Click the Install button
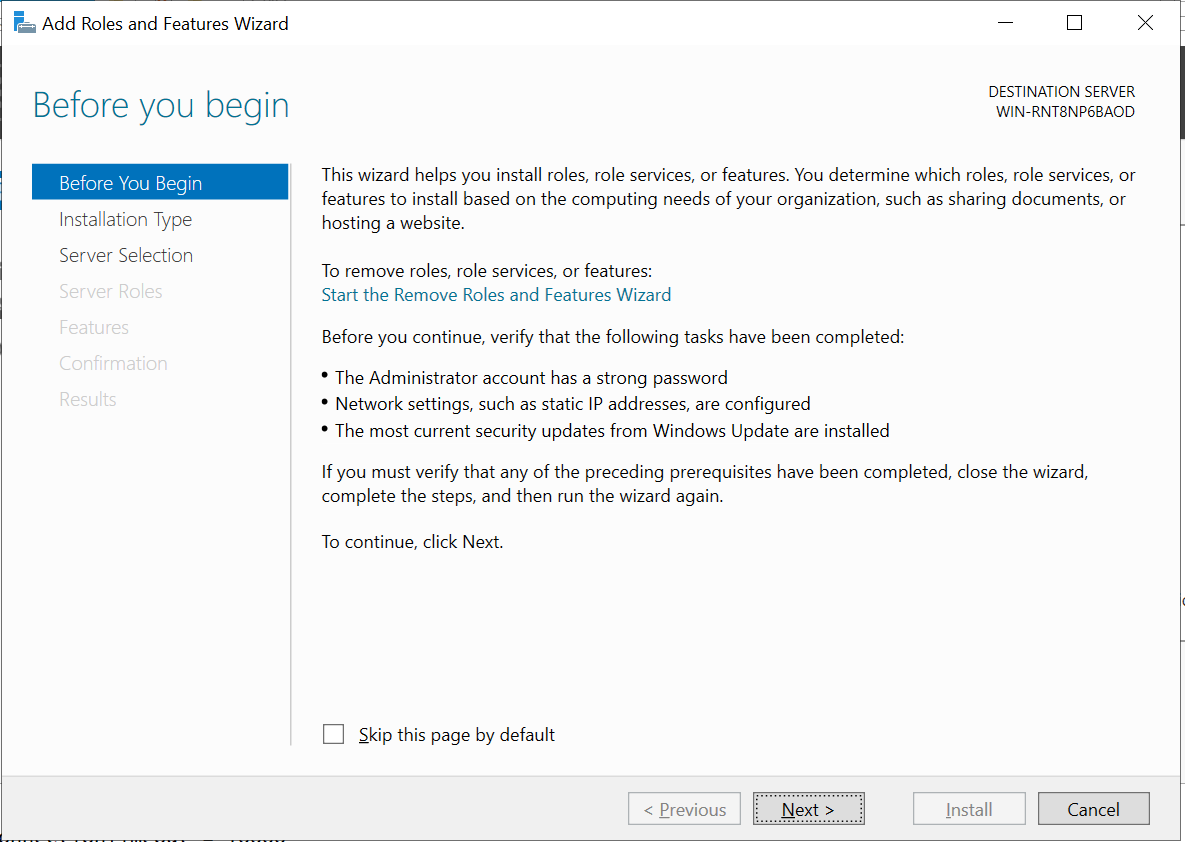The width and height of the screenshot is (1185, 842). [969, 809]
